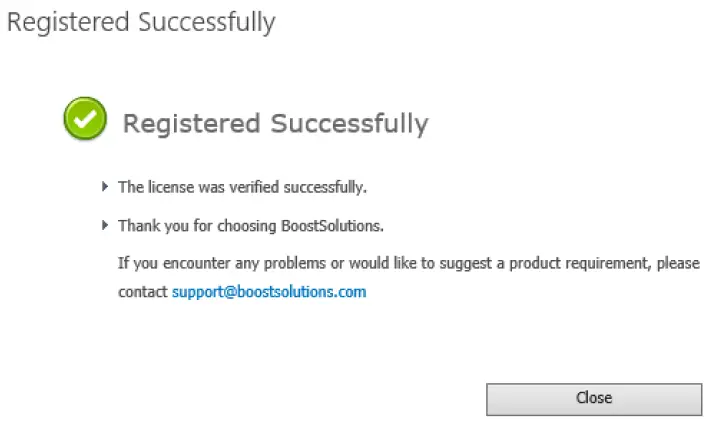Click the triangle bullet before the license line

click(106, 186)
